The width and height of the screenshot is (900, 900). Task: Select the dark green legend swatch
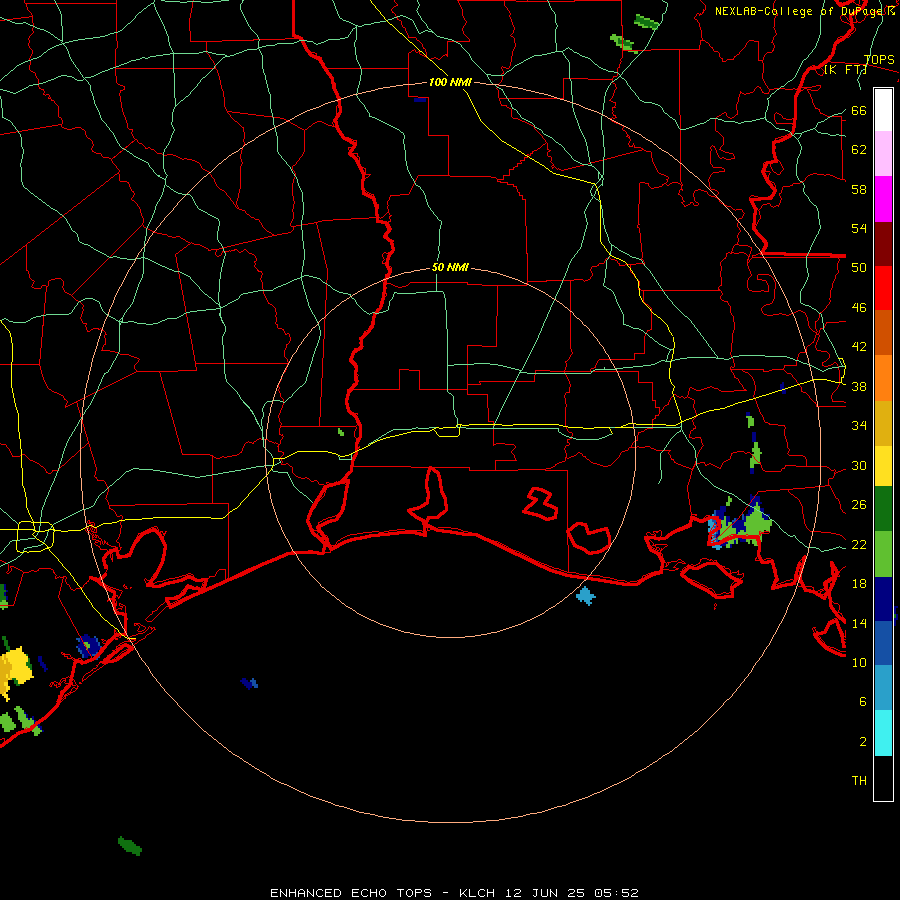coord(883,509)
